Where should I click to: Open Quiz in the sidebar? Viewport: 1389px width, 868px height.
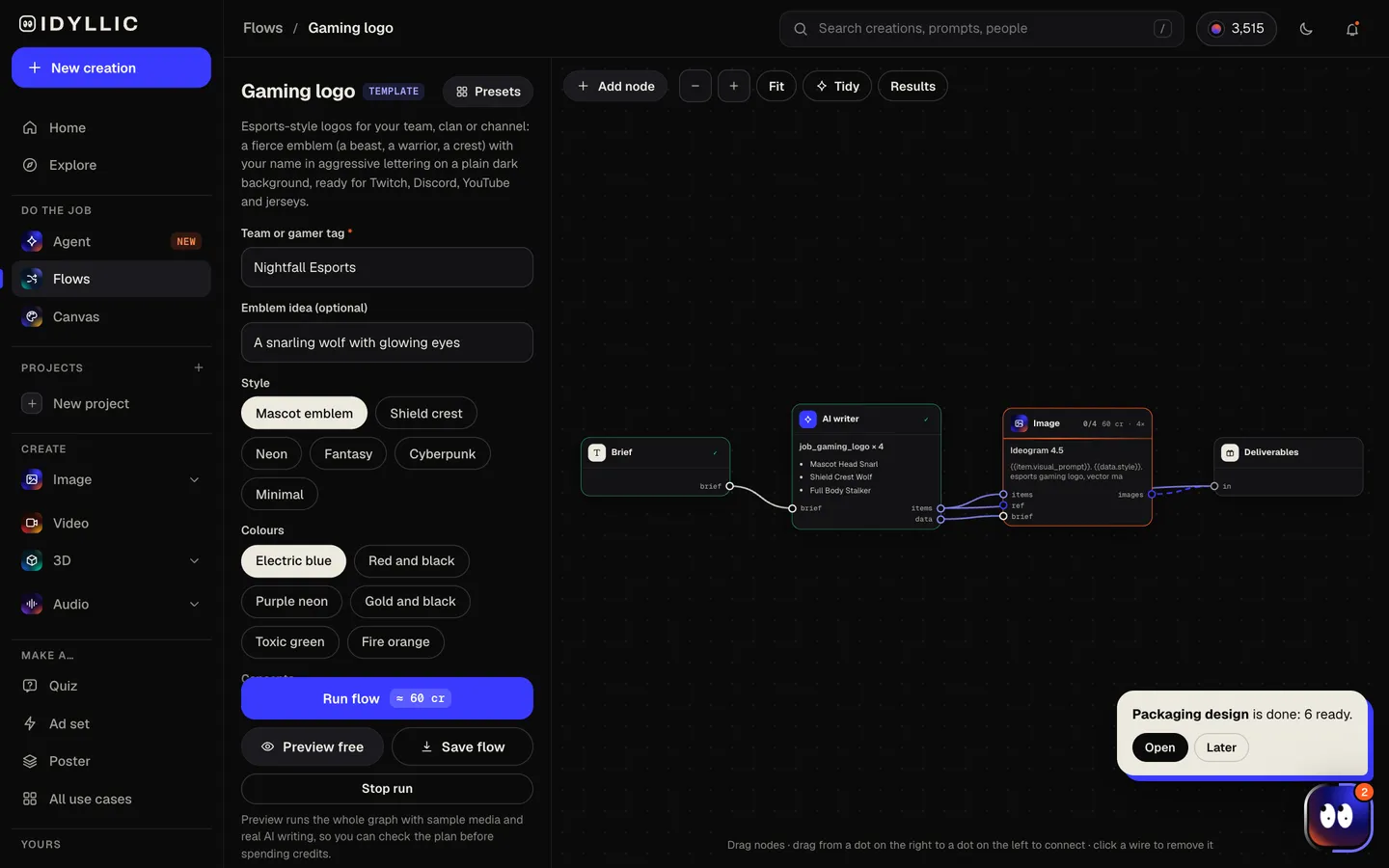click(x=111, y=686)
